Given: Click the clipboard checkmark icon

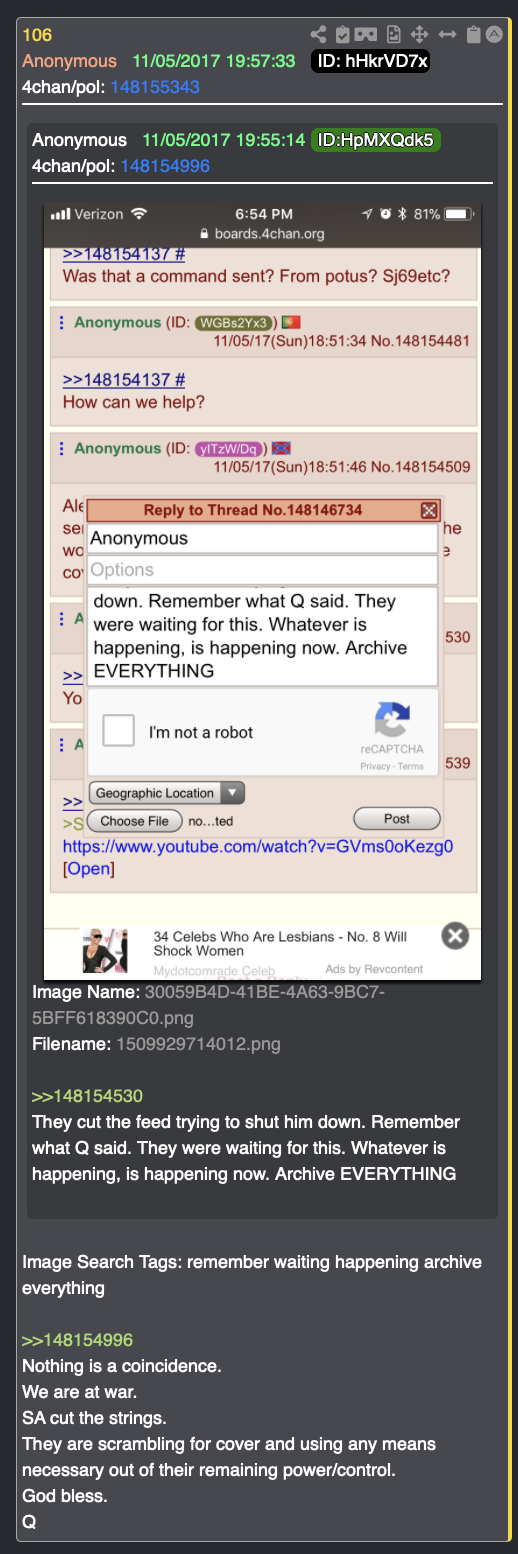Looking at the screenshot, I should click(x=344, y=35).
